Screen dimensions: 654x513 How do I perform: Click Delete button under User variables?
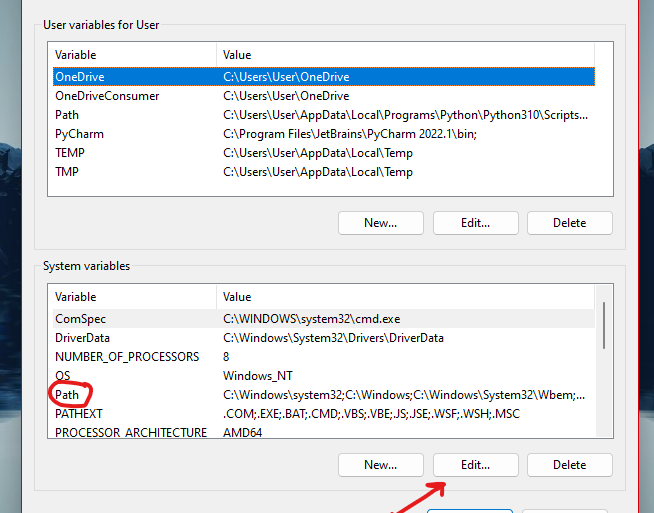pyautogui.click(x=570, y=223)
